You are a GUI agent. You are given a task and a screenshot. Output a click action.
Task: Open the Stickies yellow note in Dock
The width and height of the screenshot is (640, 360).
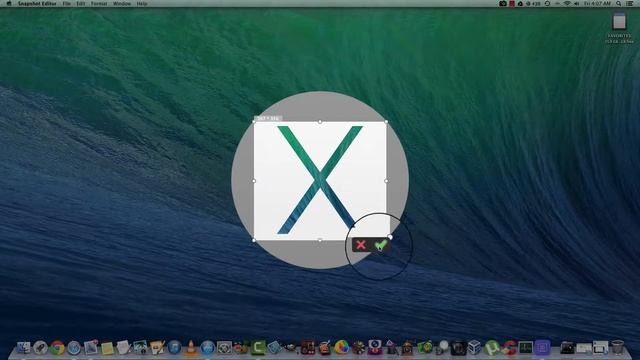pyautogui.click(x=107, y=348)
